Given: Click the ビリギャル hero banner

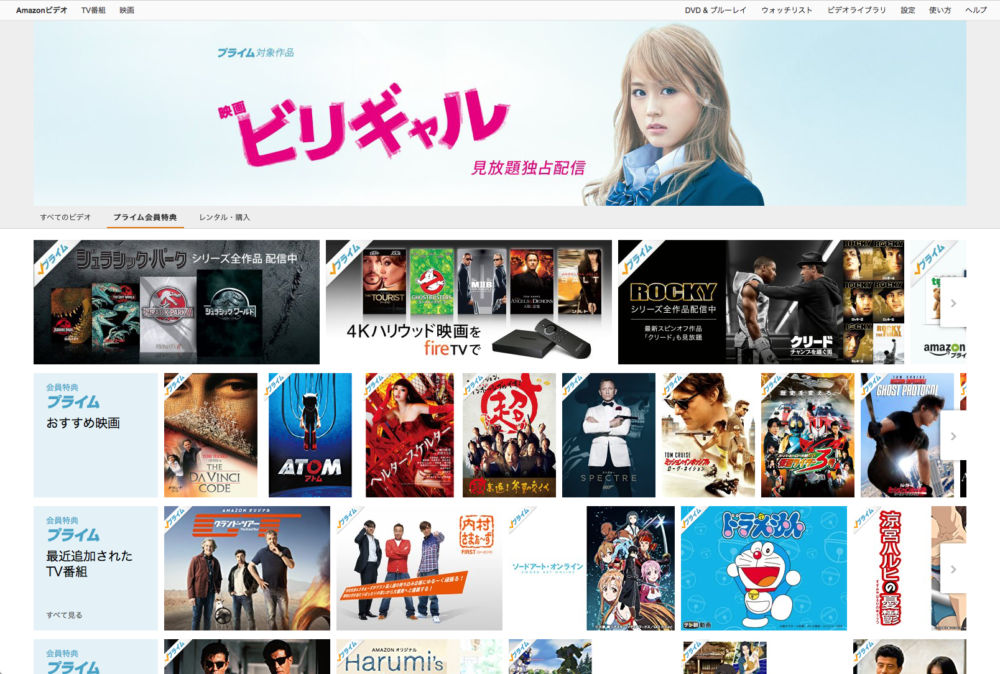Looking at the screenshot, I should click(499, 113).
